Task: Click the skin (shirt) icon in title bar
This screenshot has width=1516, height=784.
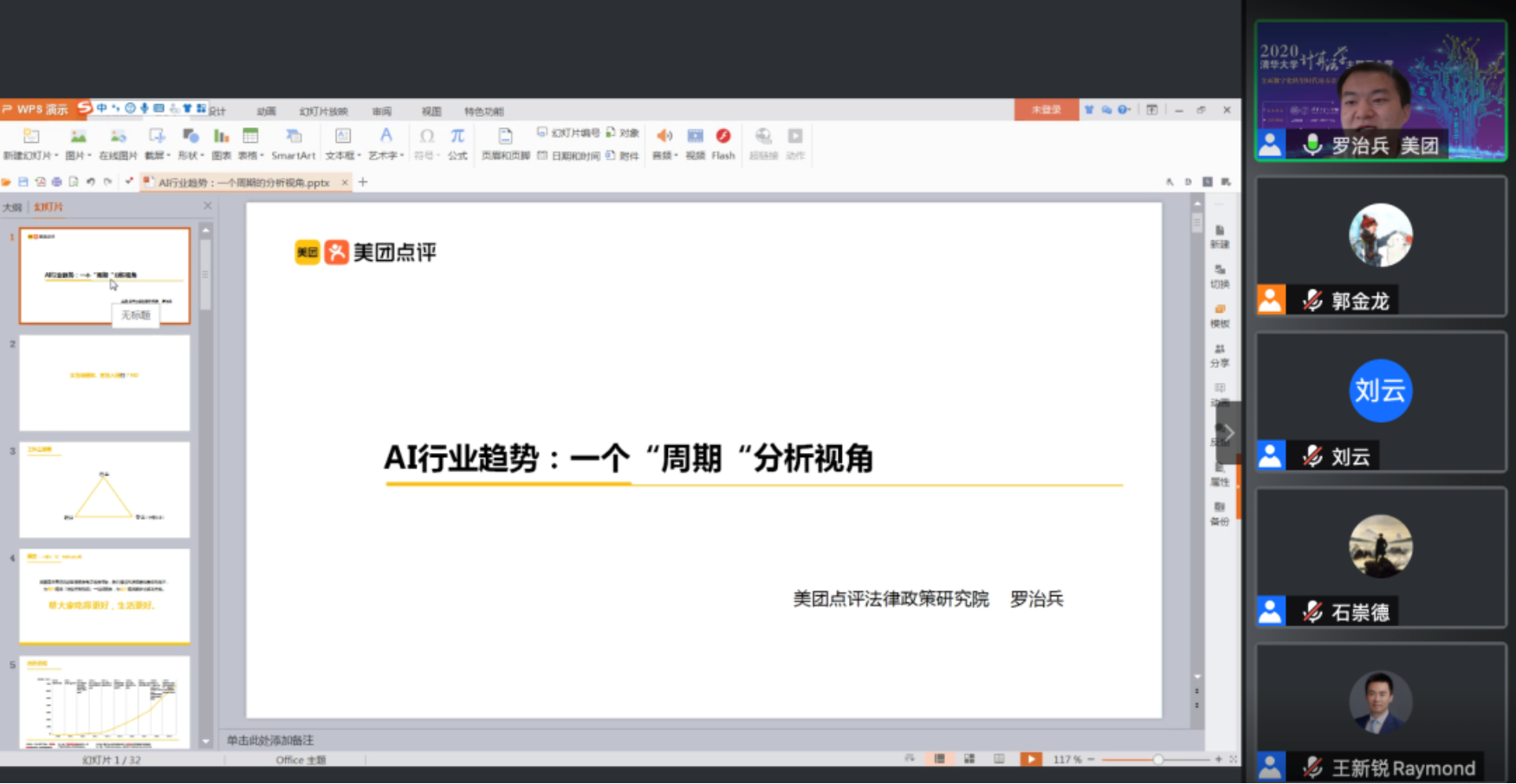Action: [1089, 110]
